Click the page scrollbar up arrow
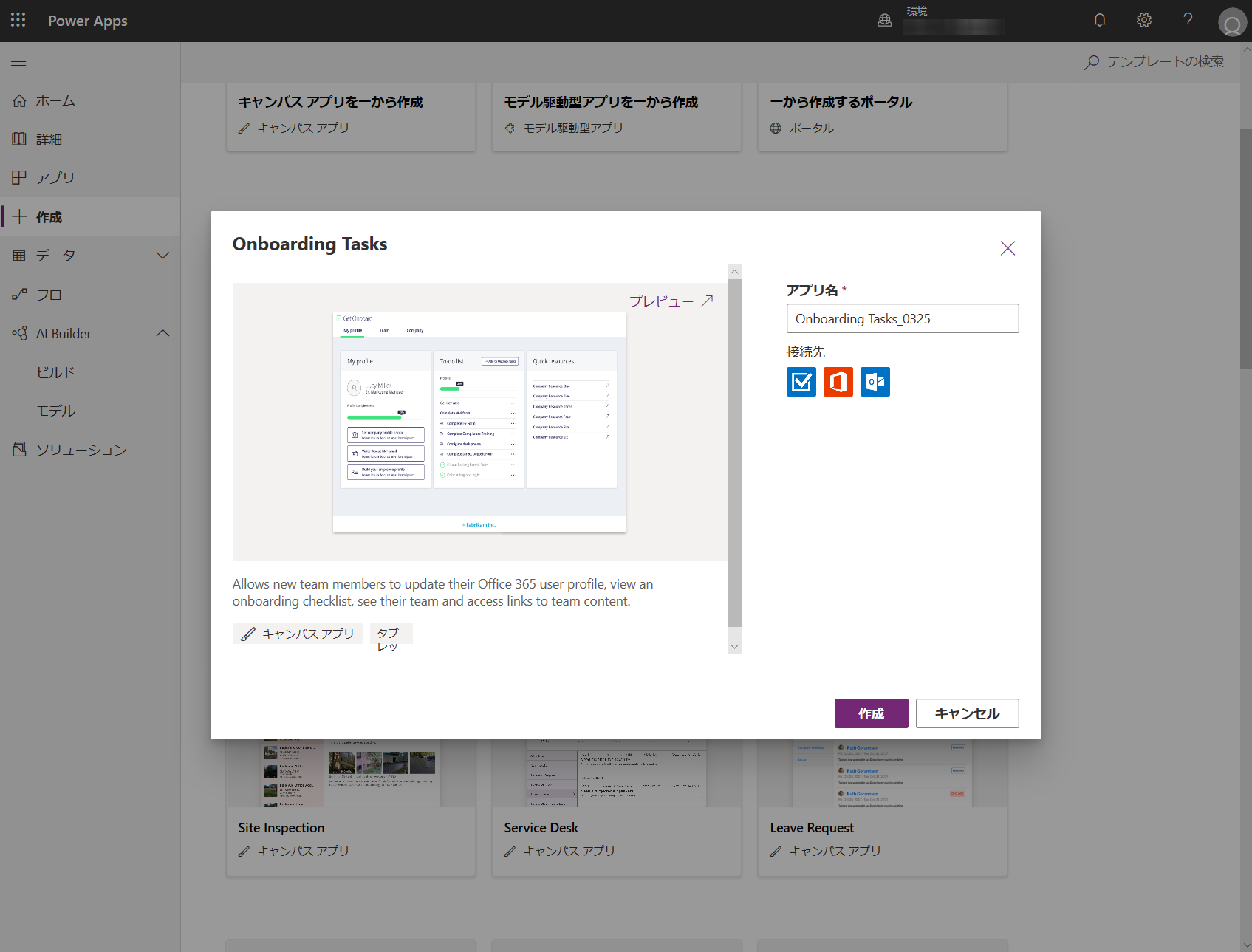 coord(1246,49)
